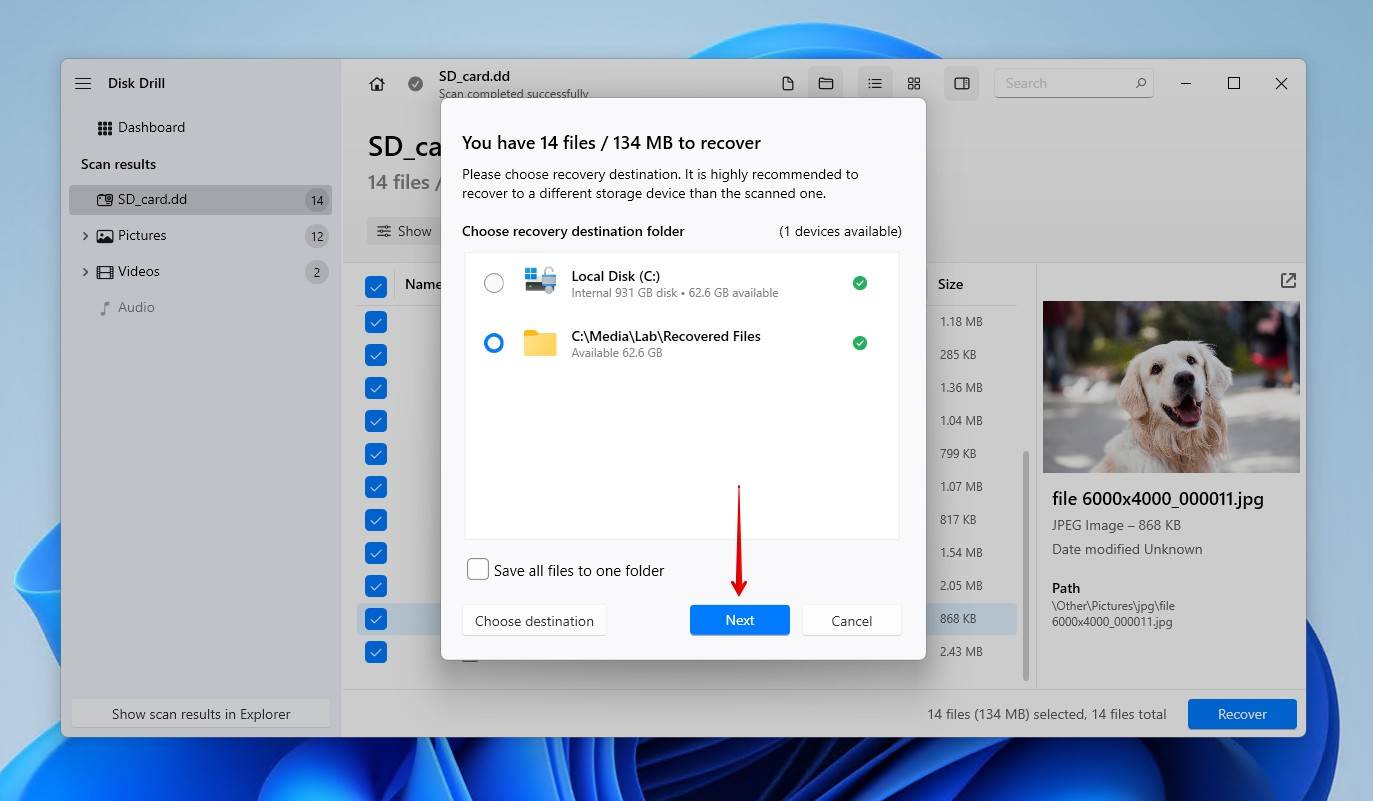Switch to file view icon in toolbar
Viewport: 1373px width, 801px height.
[x=788, y=84]
